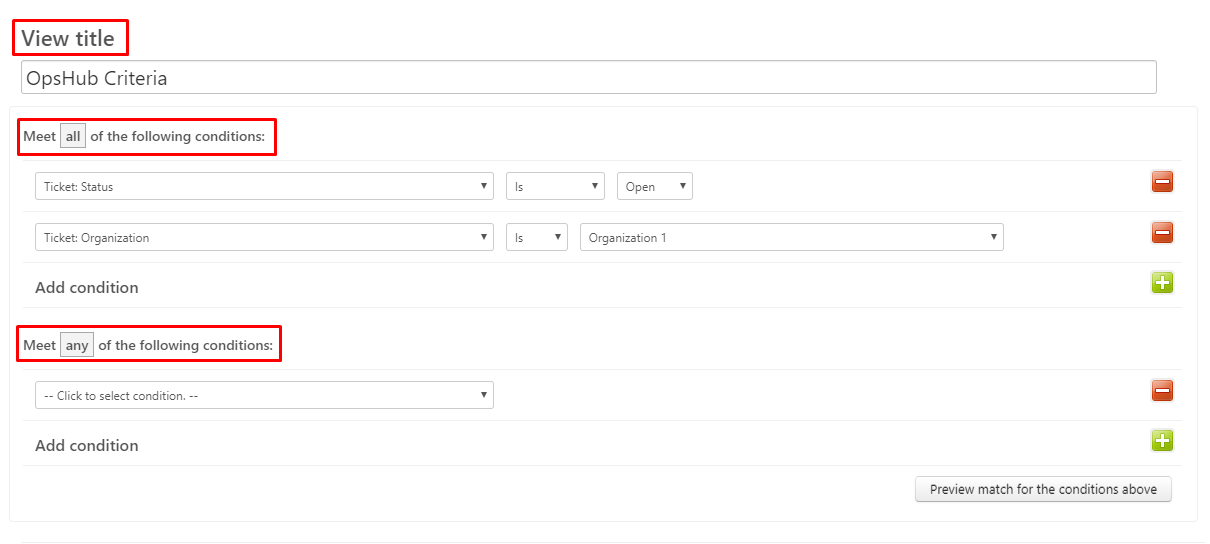Delete the empty 'Click to select condition' row
The width and height of the screenshot is (1210, 544).
pyautogui.click(x=1162, y=391)
